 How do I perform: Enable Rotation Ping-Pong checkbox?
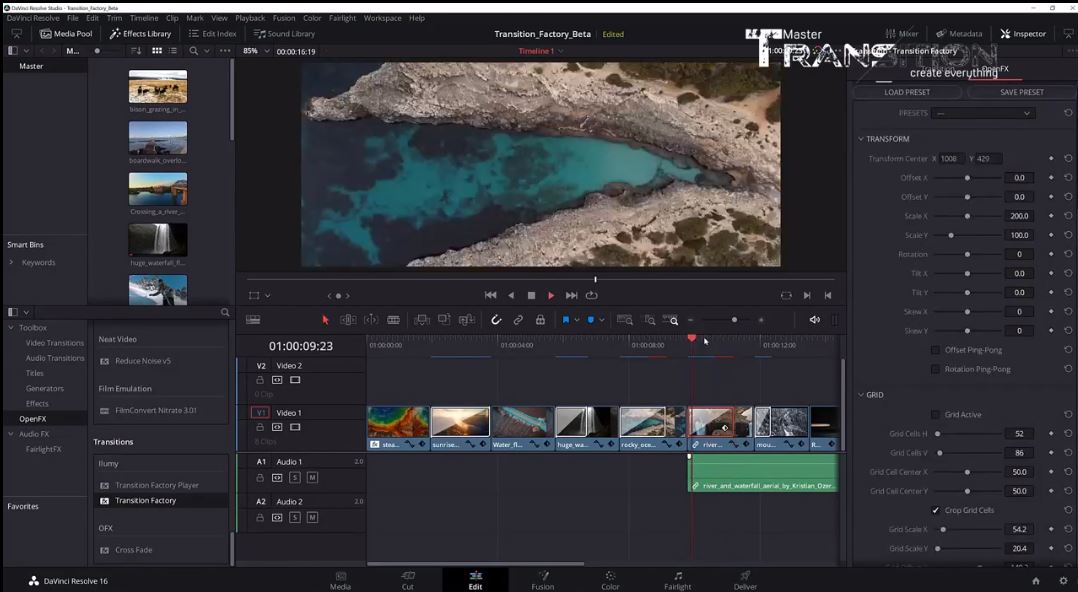(935, 369)
